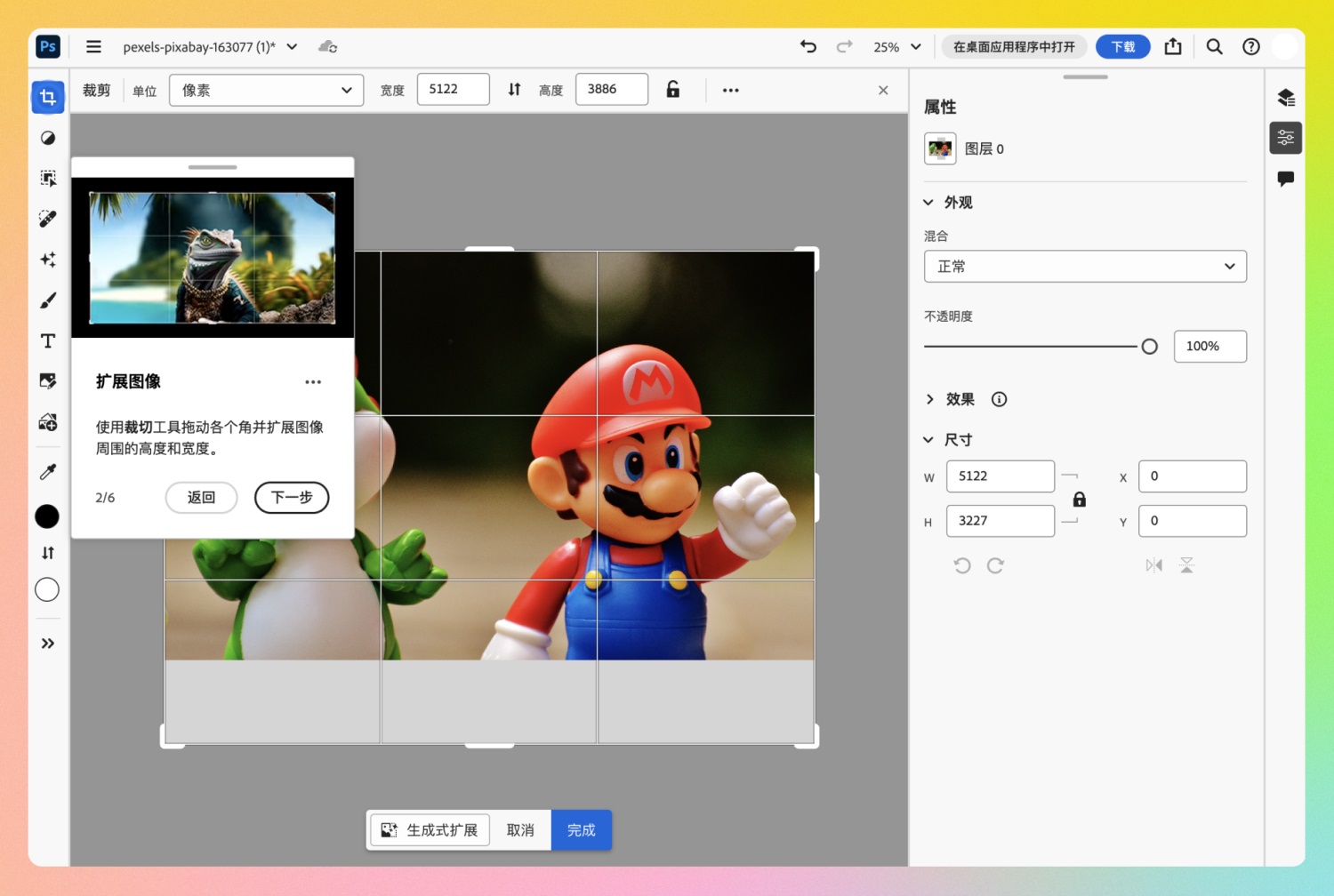Expand more tools double chevron
This screenshot has height=896, width=1334.
[x=48, y=644]
